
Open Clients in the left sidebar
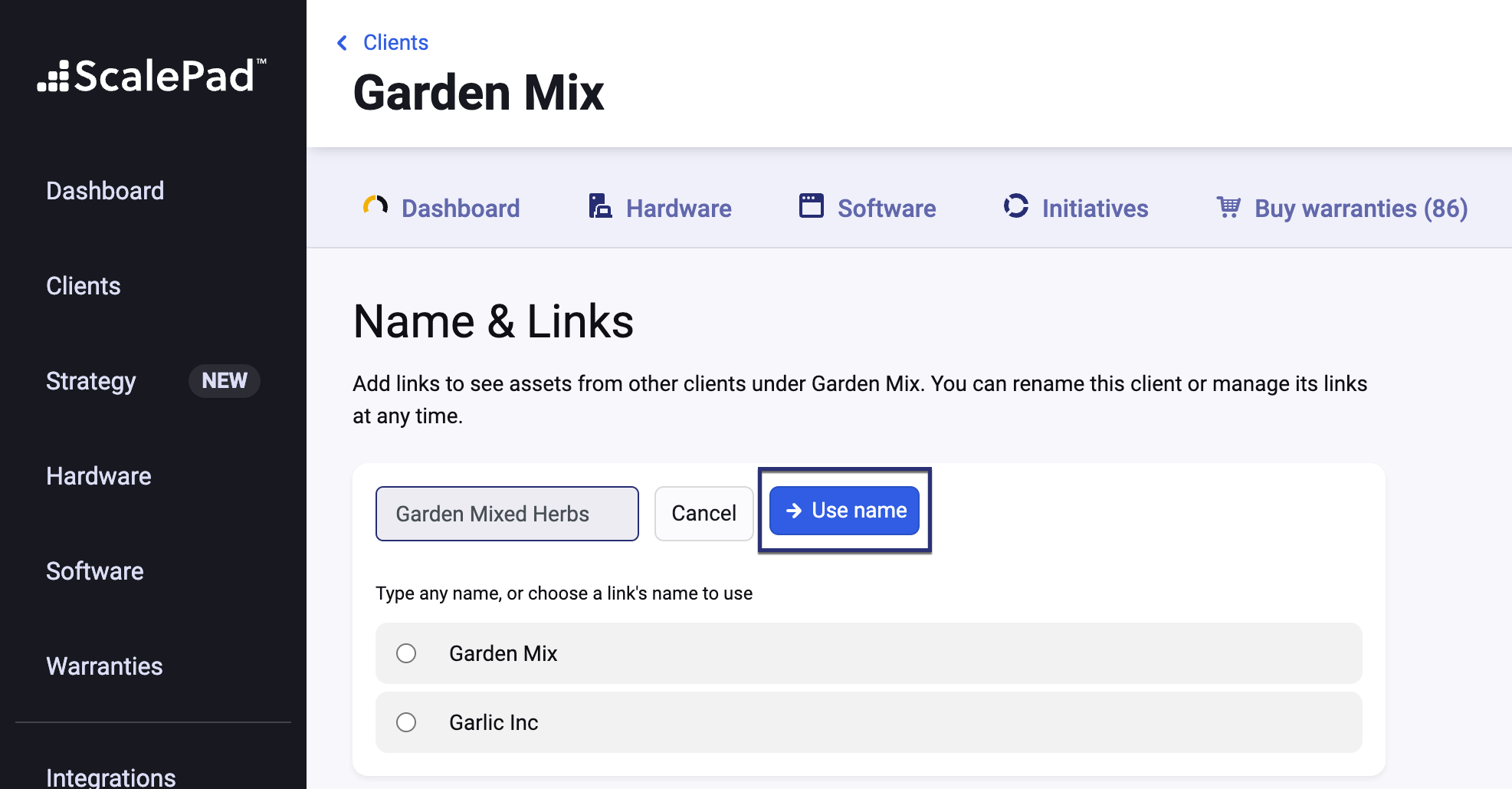pyautogui.click(x=84, y=286)
